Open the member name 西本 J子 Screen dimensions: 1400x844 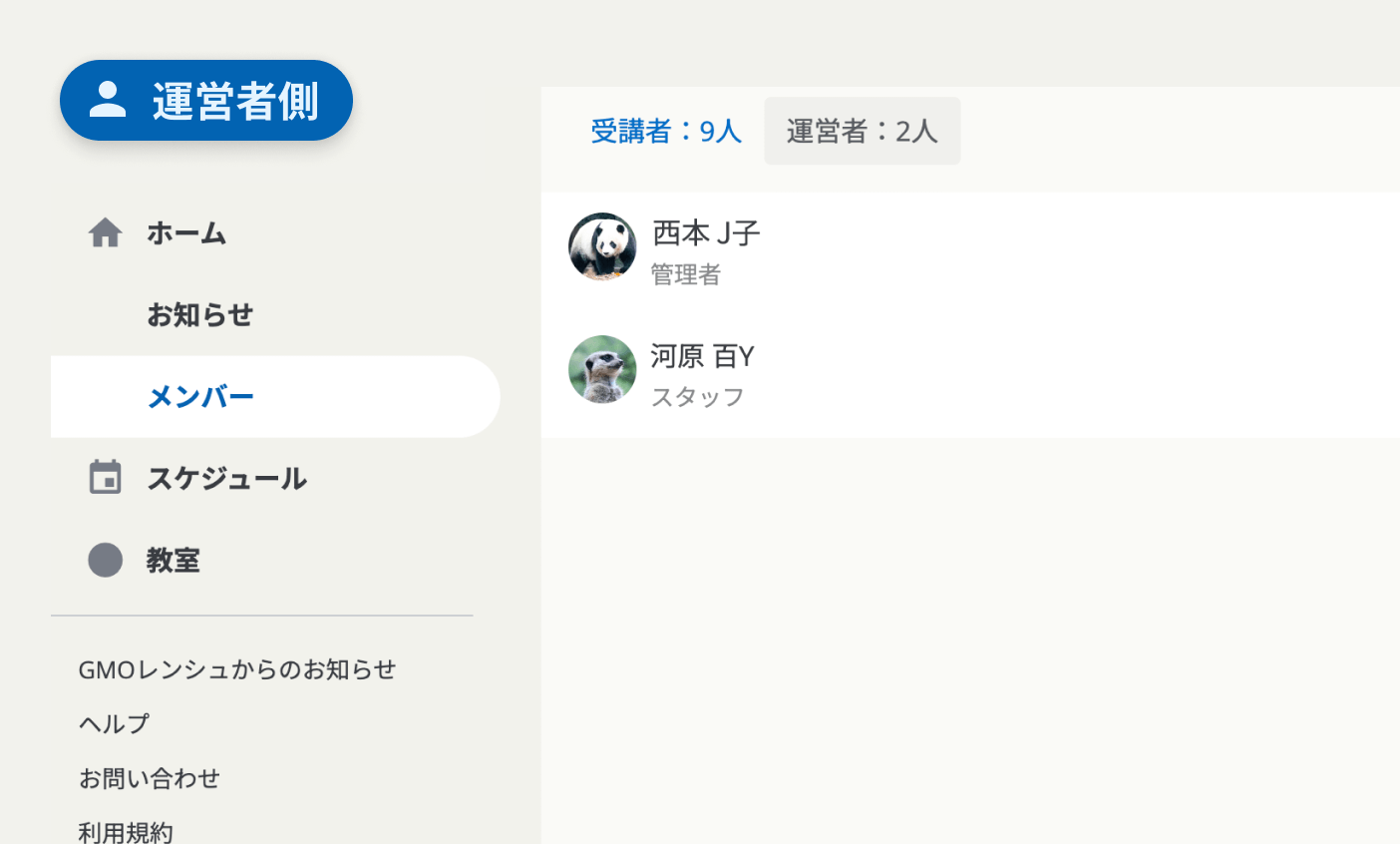pos(706,233)
